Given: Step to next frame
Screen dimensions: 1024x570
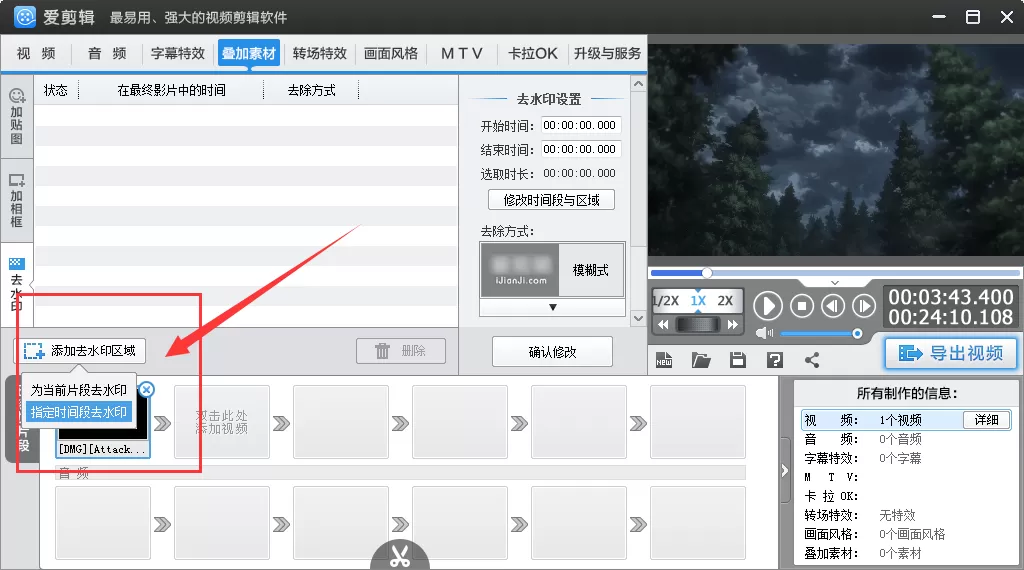Looking at the screenshot, I should click(864, 306).
